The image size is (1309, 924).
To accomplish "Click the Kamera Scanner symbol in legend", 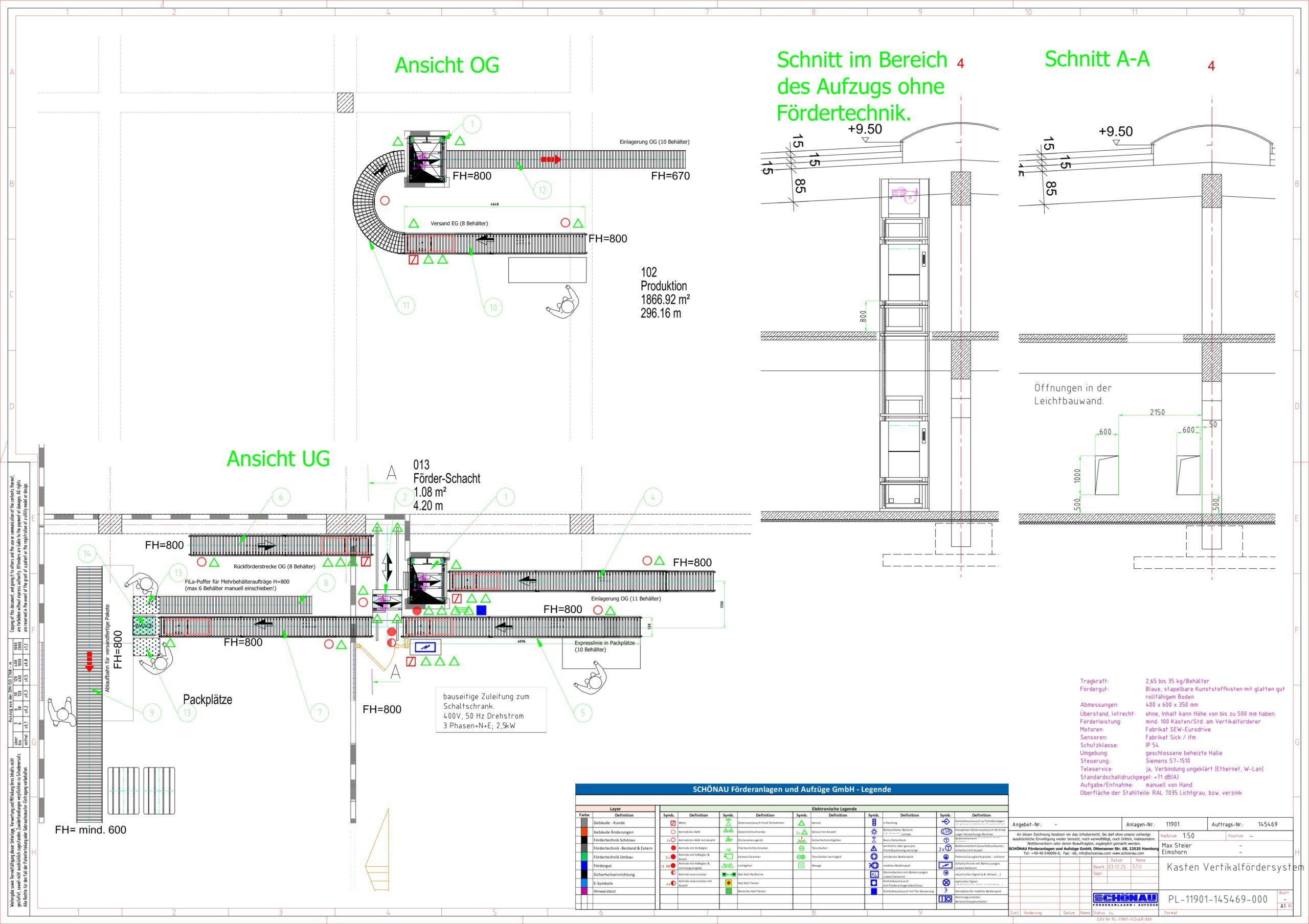I will coord(728,857).
